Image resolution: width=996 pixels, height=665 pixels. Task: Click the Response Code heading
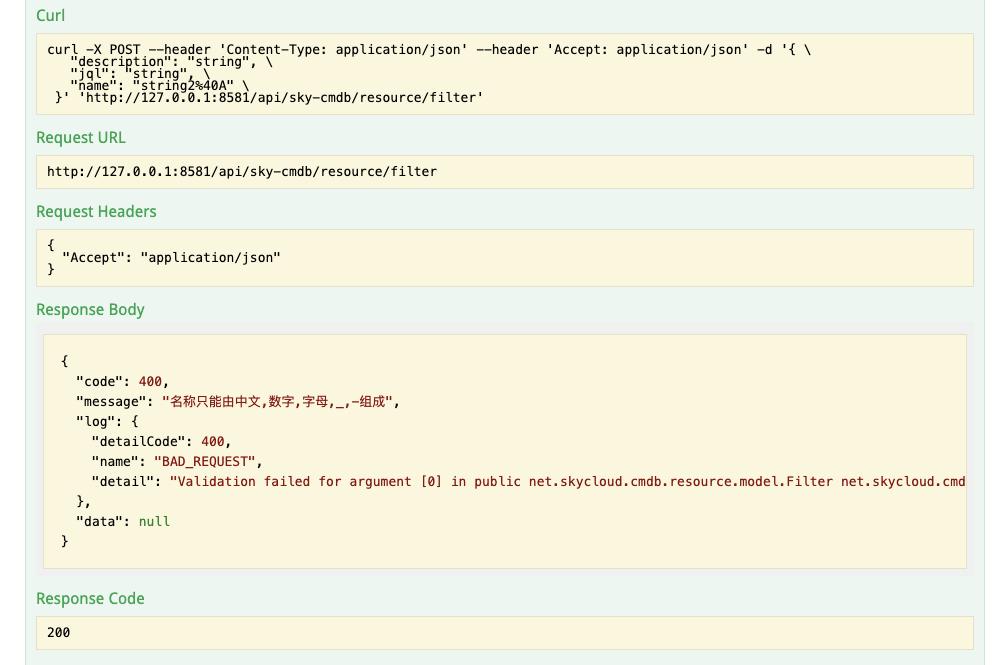click(90, 598)
